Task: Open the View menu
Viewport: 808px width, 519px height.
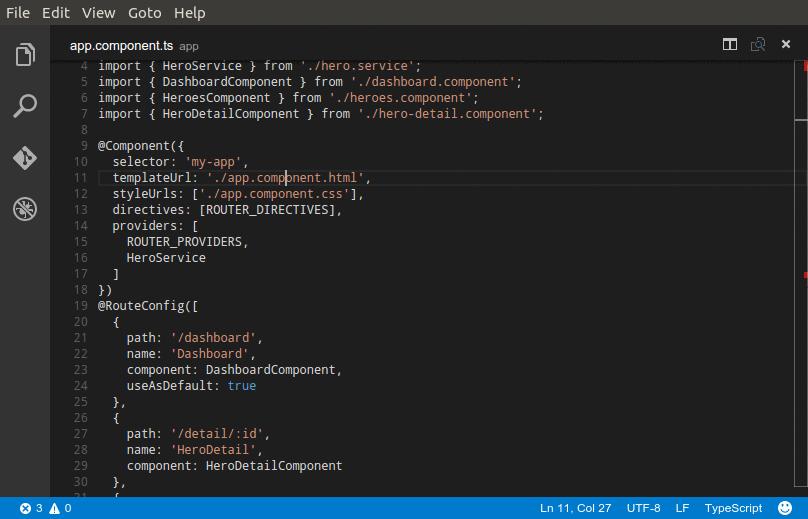Action: point(98,13)
